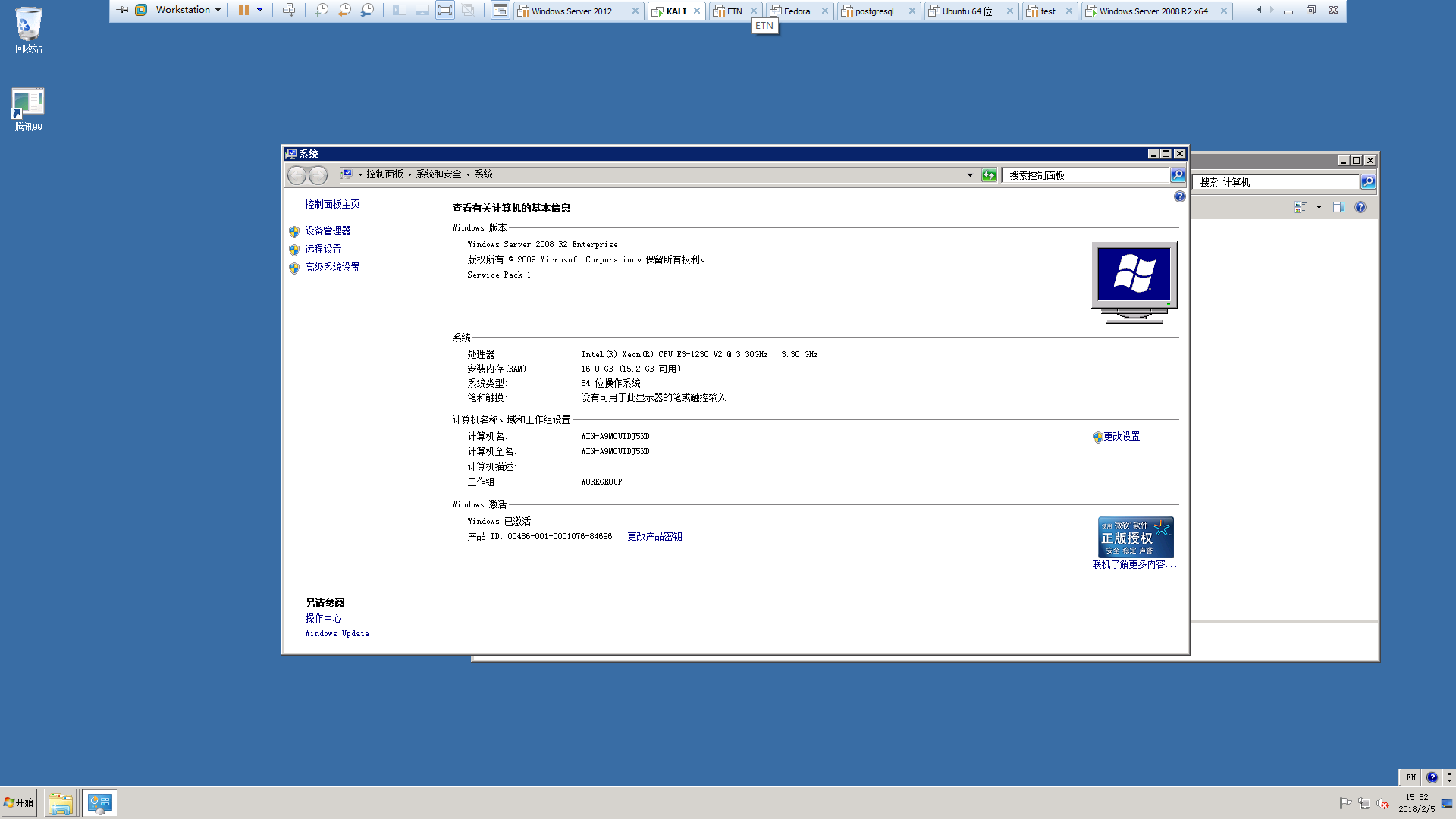Open help in the background Computer window

1360,207
